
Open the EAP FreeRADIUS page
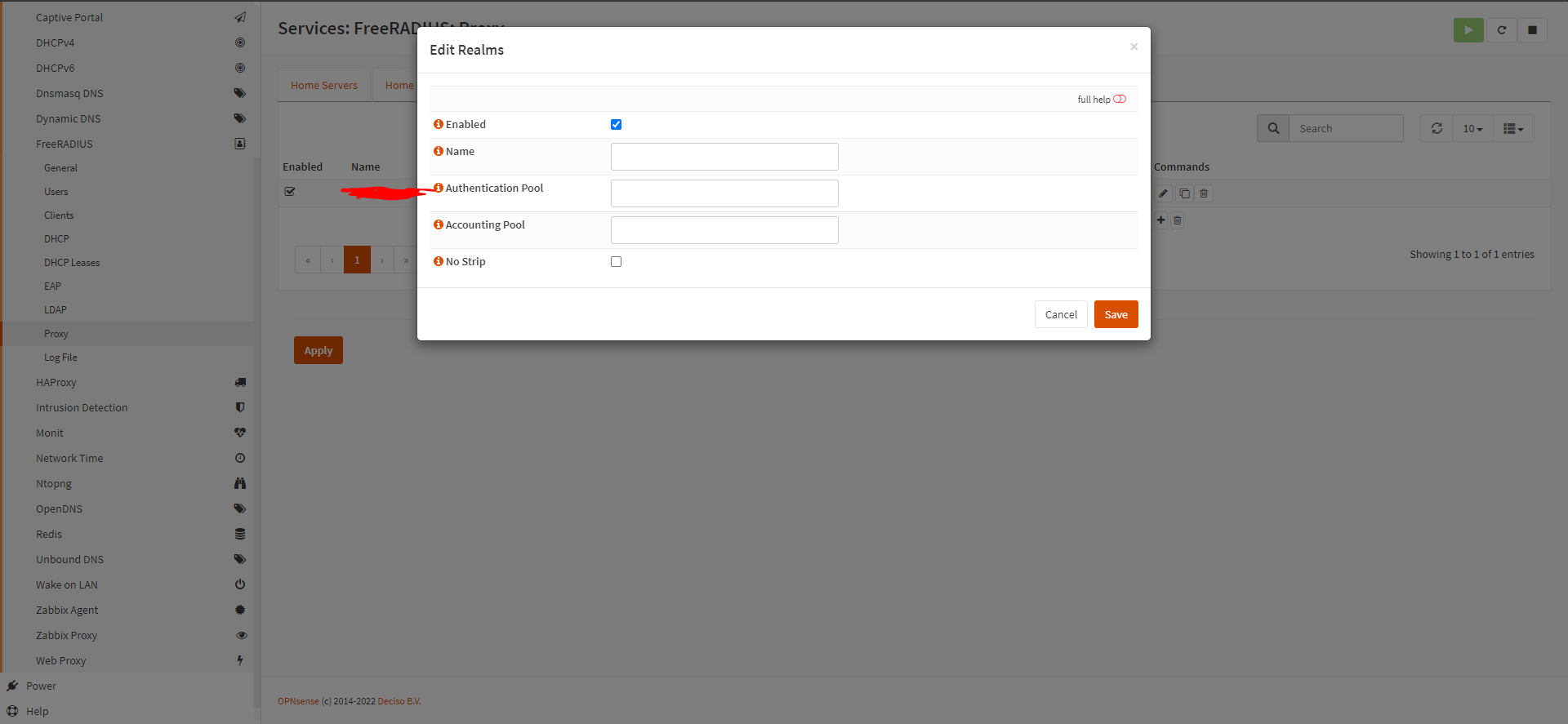coord(52,286)
